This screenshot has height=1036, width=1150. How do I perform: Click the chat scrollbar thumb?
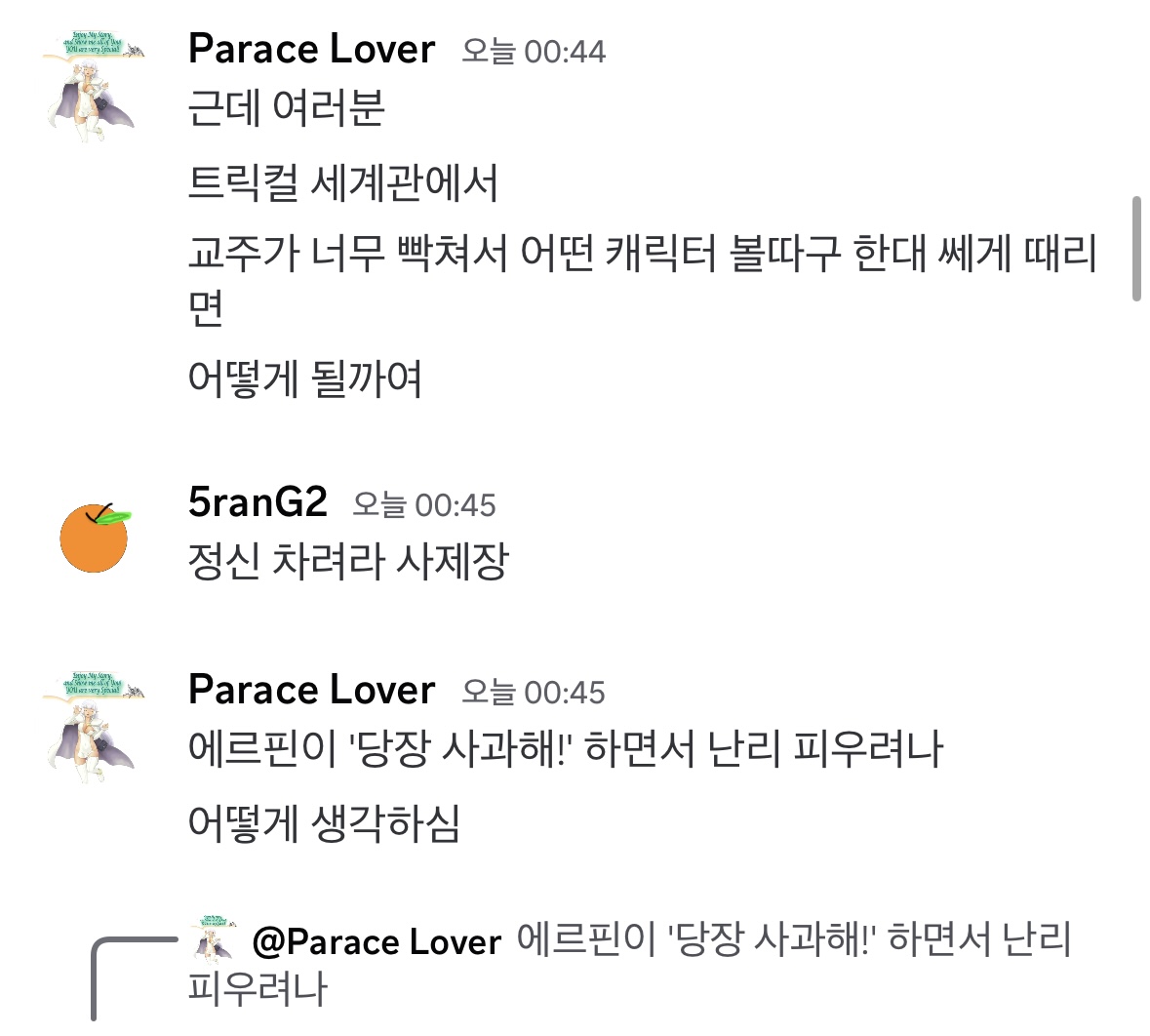click(x=1136, y=249)
